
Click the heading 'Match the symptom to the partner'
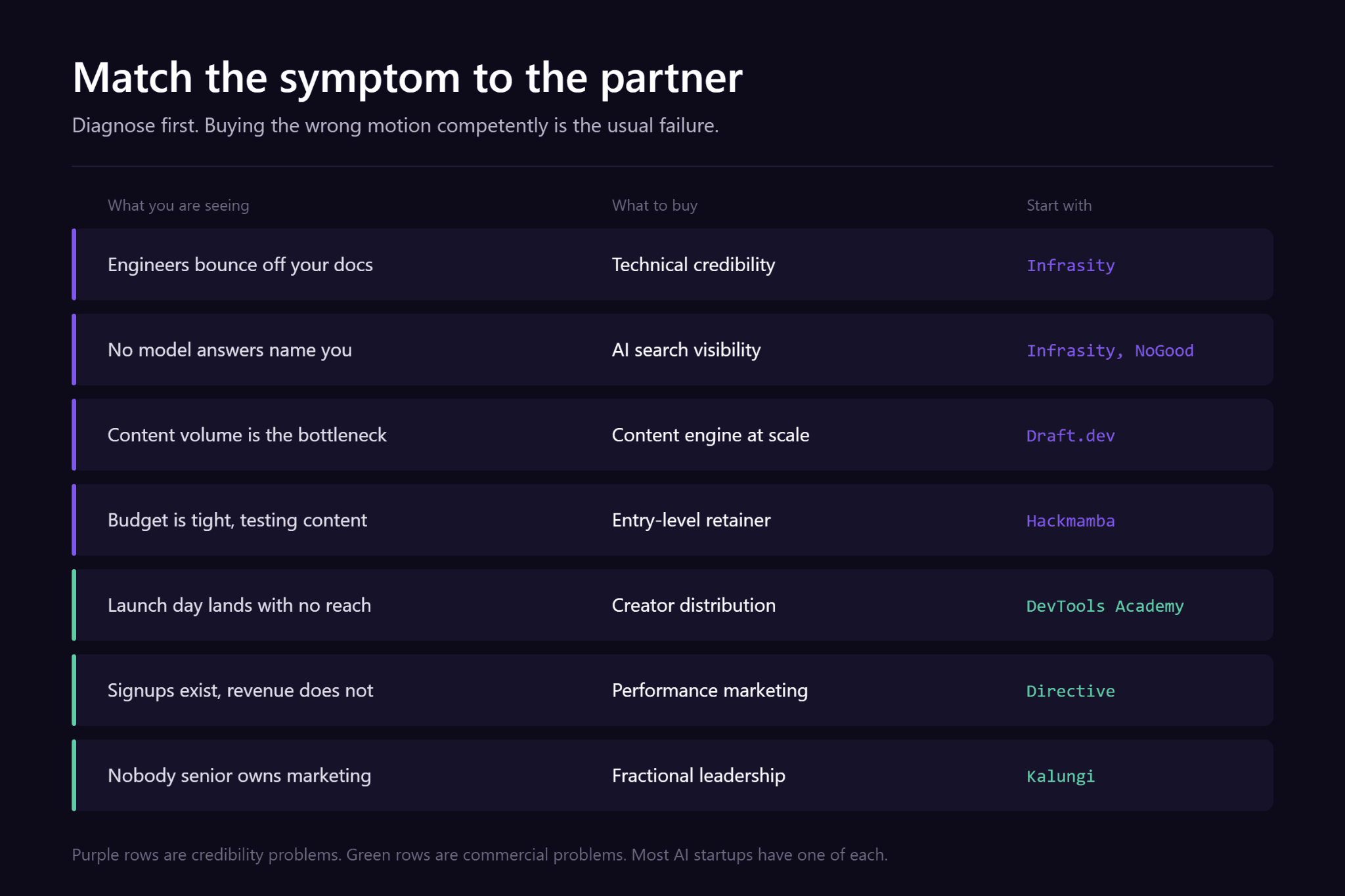(407, 79)
